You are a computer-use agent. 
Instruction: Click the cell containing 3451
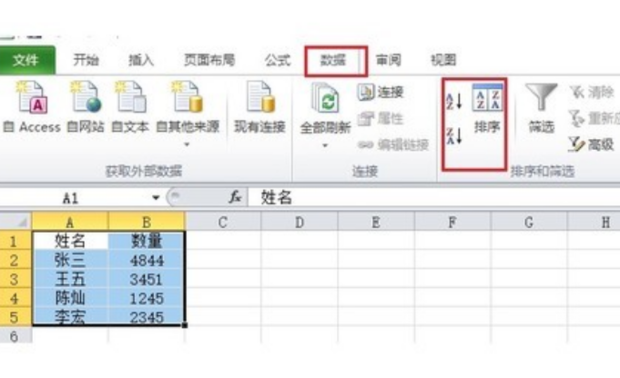tap(146, 279)
